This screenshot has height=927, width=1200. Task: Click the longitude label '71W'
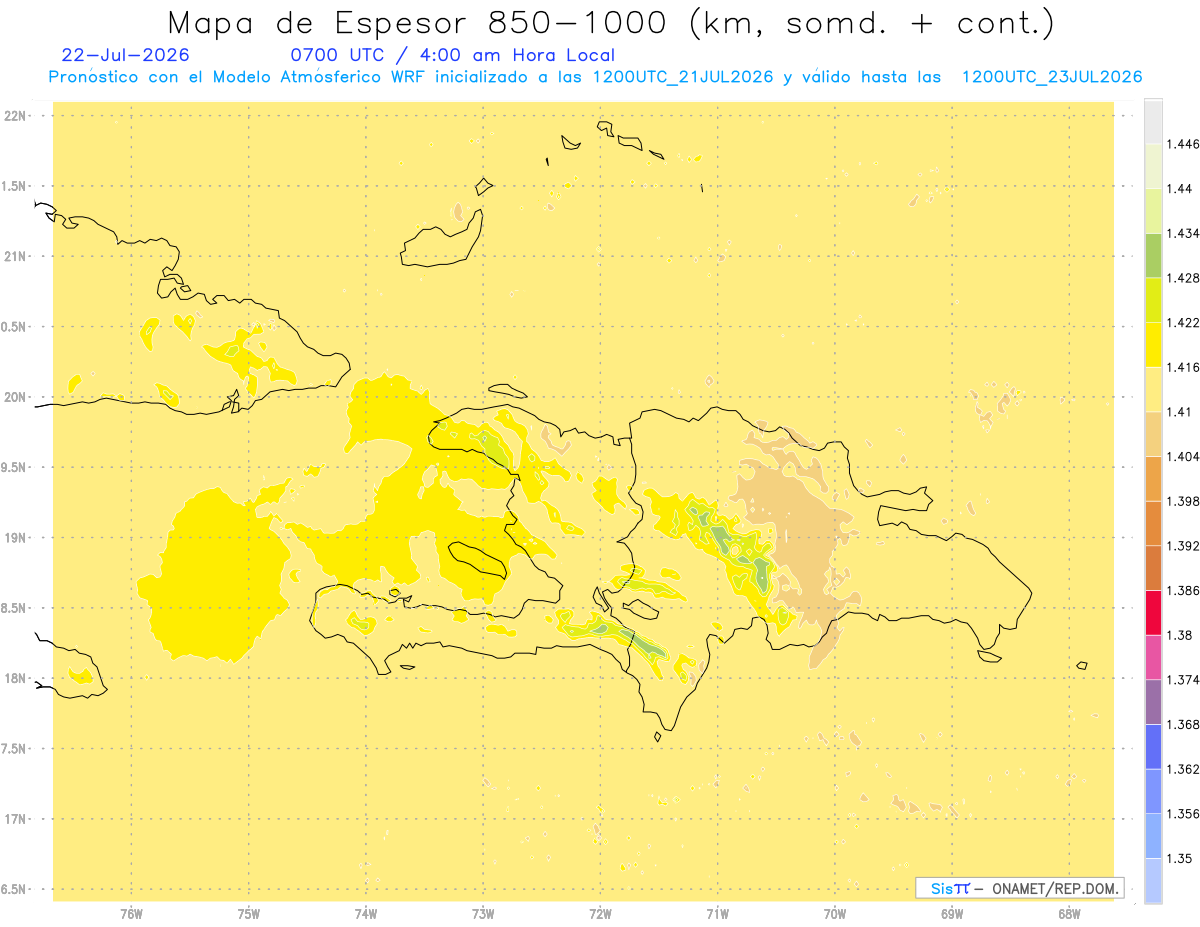coord(717,914)
